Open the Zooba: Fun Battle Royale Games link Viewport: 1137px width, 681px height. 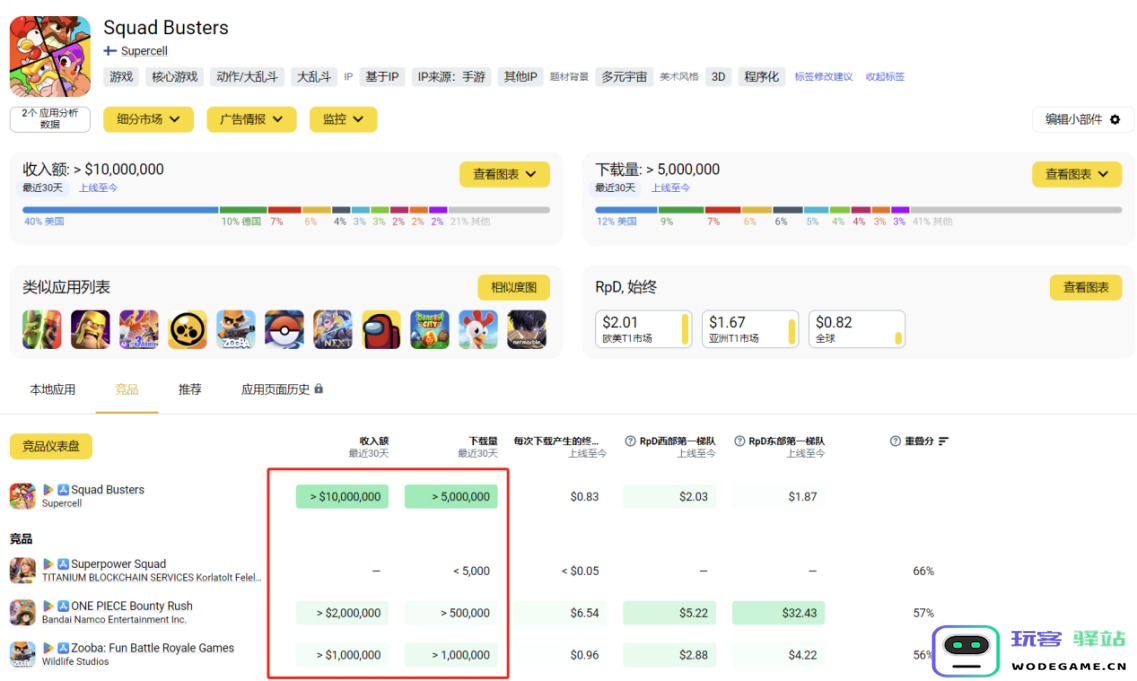[152, 648]
